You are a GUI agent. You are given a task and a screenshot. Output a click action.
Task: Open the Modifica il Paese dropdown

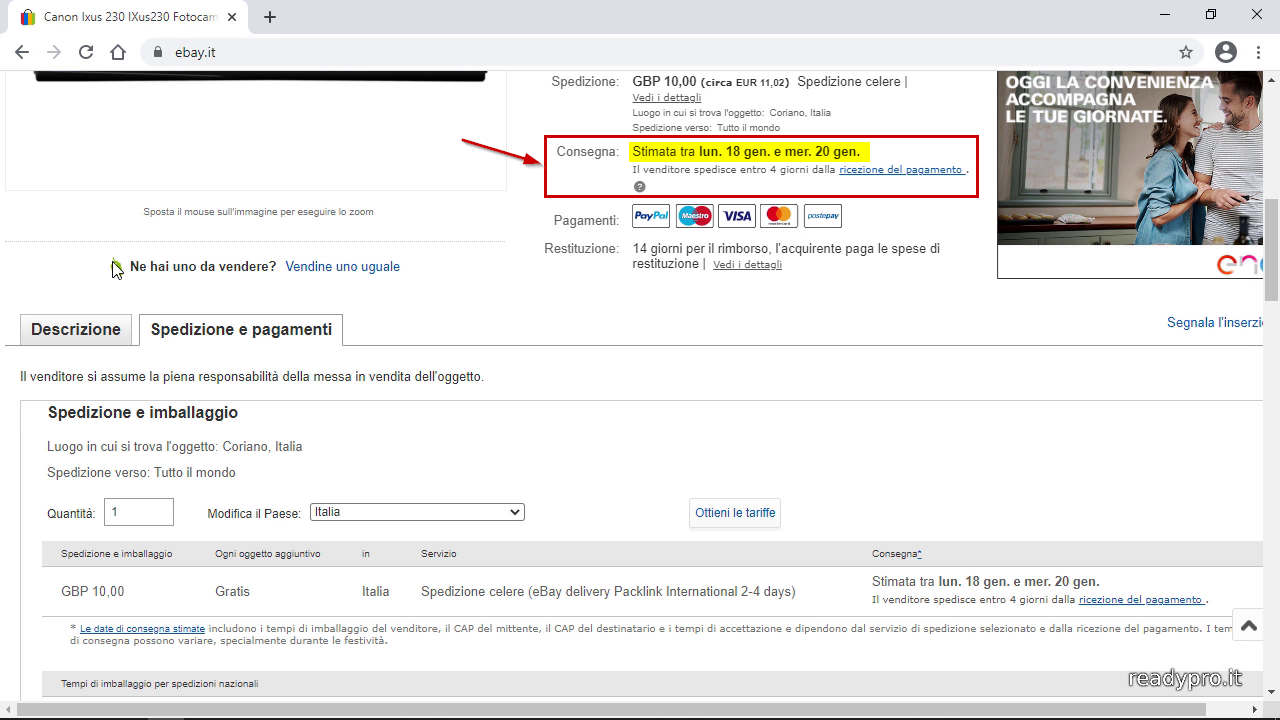click(417, 512)
